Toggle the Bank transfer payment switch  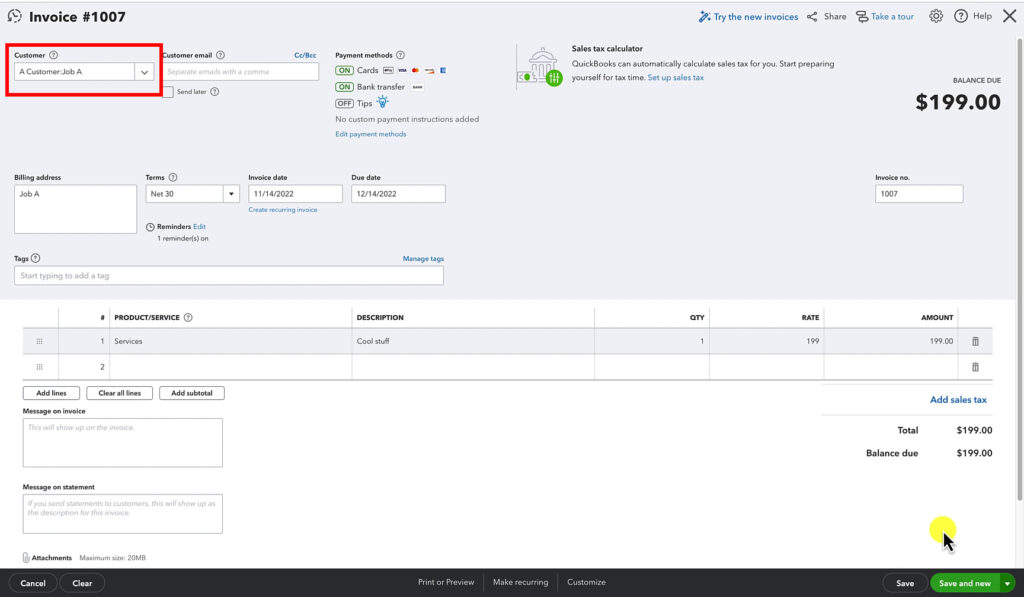tap(344, 87)
